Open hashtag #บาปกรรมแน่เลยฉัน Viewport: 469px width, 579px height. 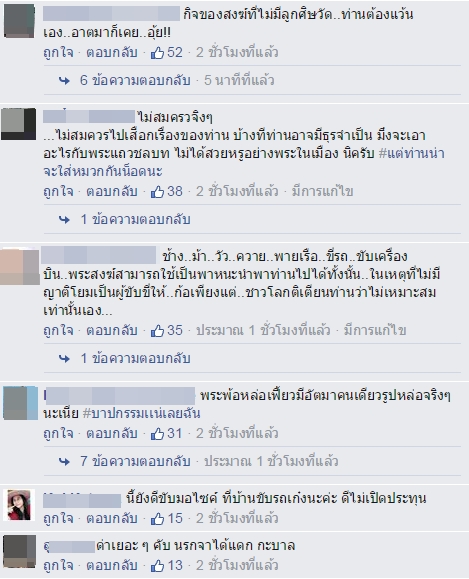pos(141,413)
